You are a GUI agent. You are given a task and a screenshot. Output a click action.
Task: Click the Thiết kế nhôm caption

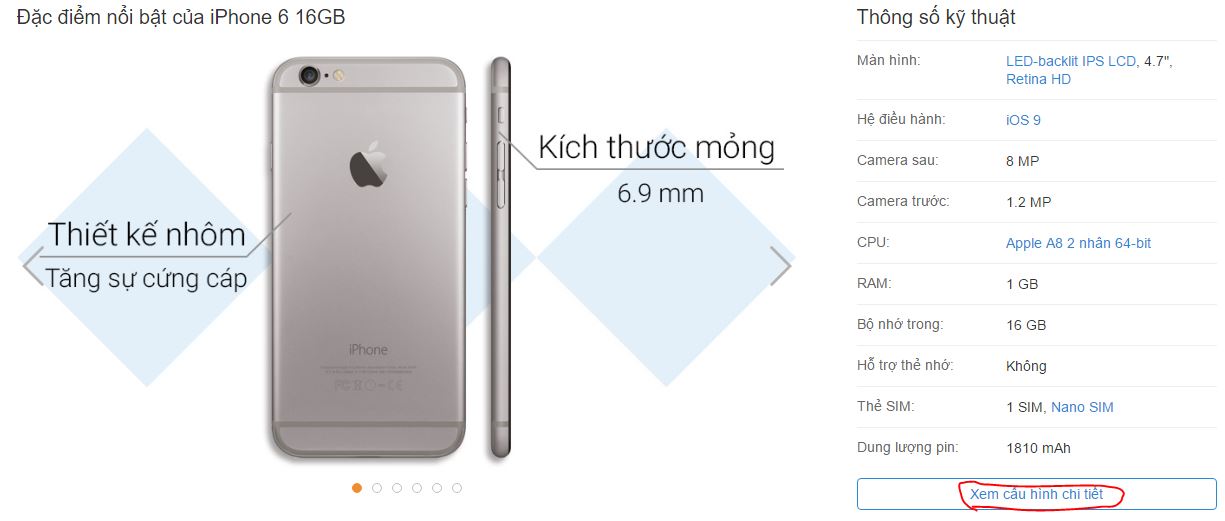(x=147, y=234)
